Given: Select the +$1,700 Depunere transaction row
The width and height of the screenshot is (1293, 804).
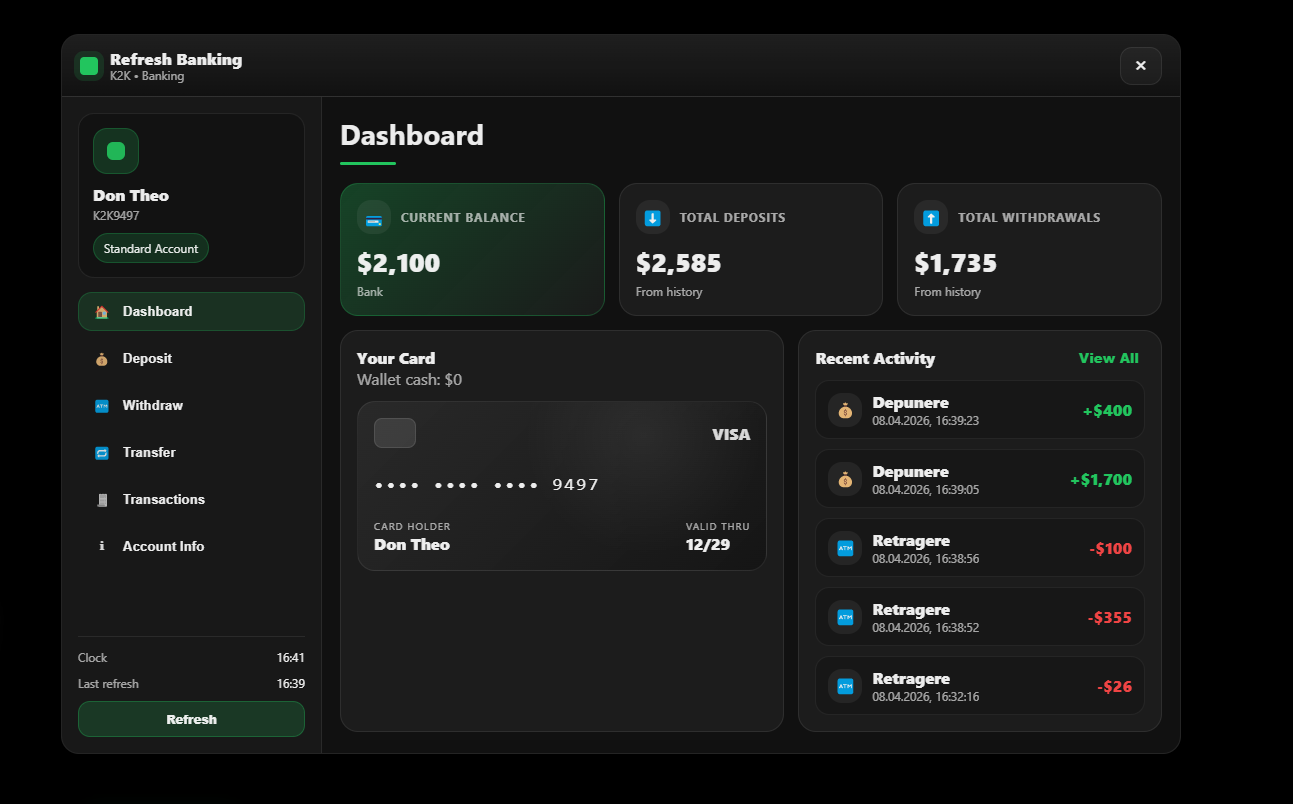Looking at the screenshot, I should click(980, 479).
